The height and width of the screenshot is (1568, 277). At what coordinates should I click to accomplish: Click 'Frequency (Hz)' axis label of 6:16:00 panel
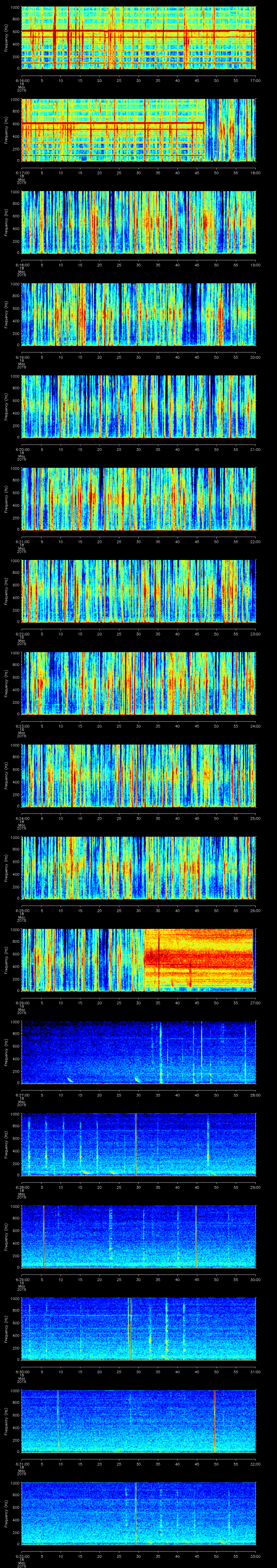click(6, 38)
